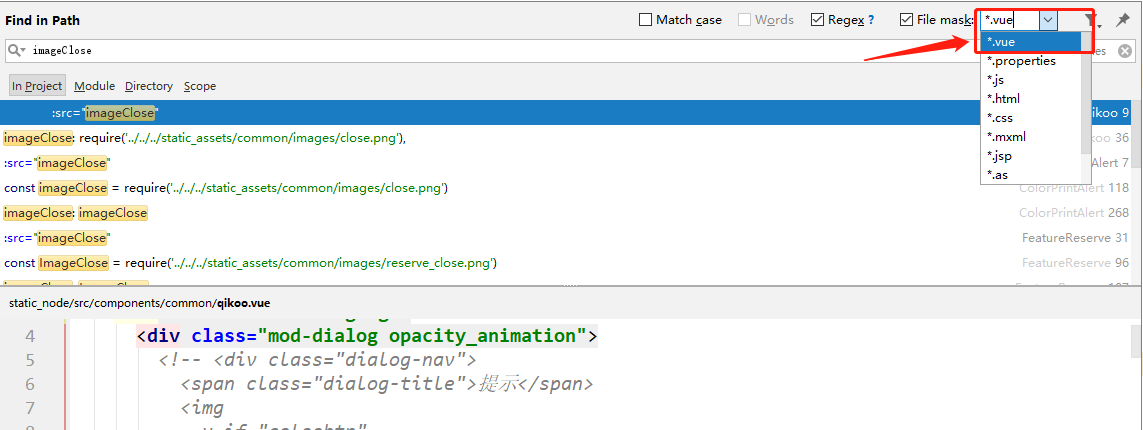Screen dimensions: 1143x430
Task: Switch to the Scope tab
Action: 200,86
